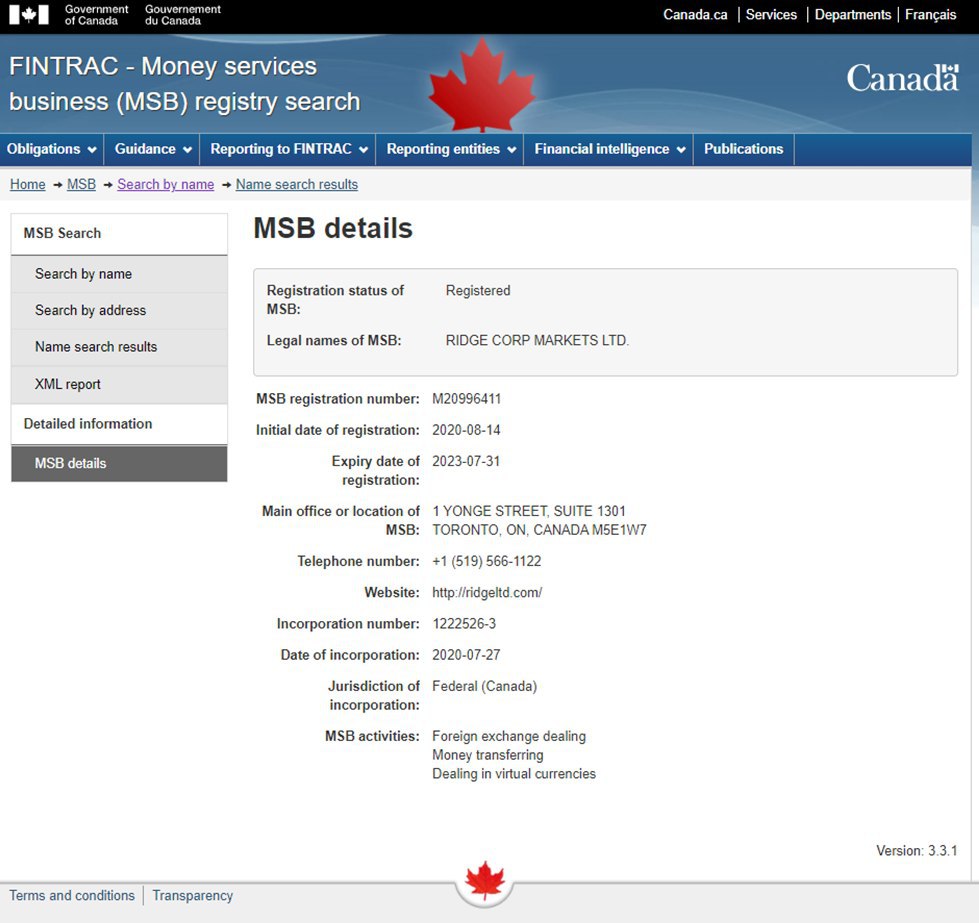979x923 pixels.
Task: Expand Reporting to FINTRAC menu
Action: point(289,149)
